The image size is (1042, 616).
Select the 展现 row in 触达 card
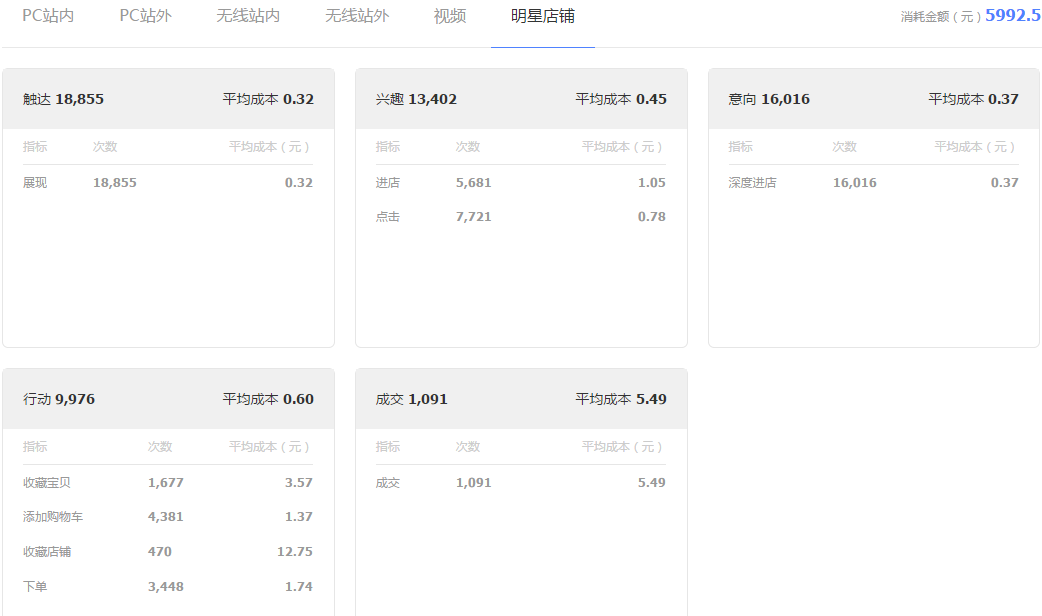coord(168,183)
